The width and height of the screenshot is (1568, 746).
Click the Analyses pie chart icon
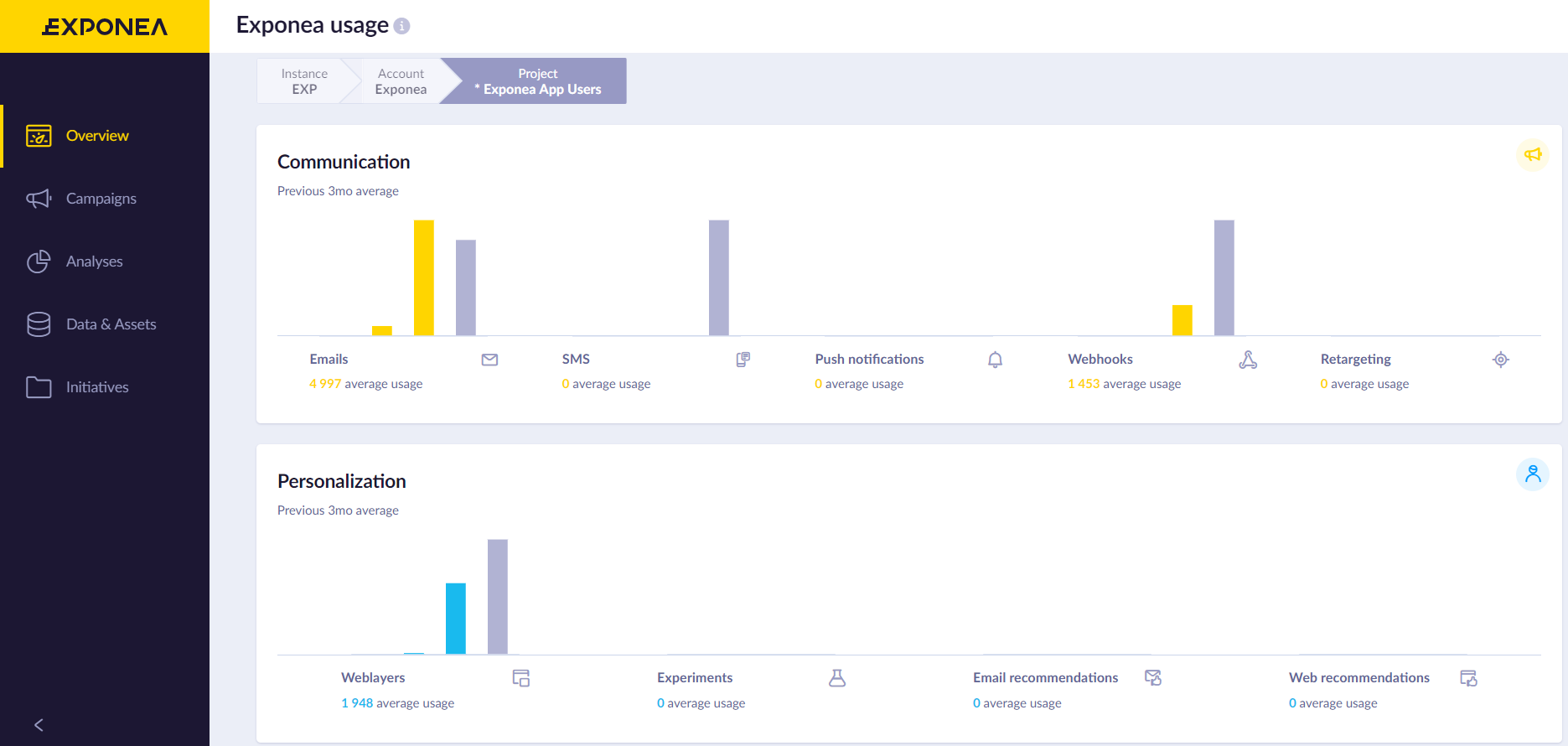(39, 262)
